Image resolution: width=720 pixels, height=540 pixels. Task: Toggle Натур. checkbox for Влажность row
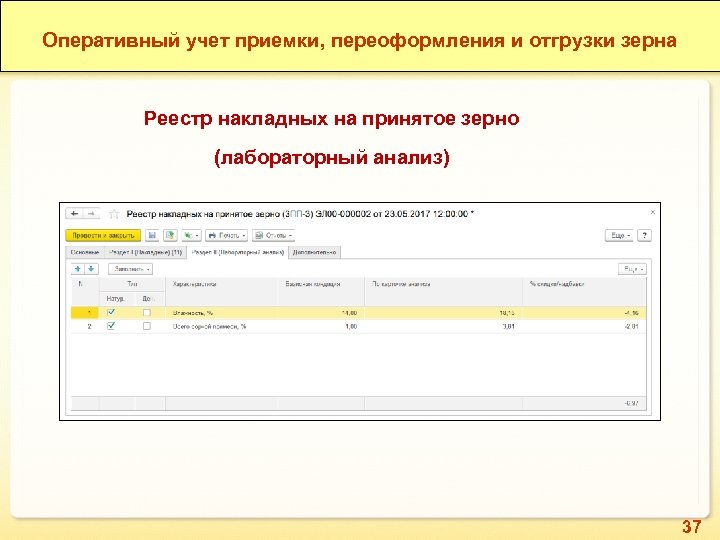[x=111, y=312]
